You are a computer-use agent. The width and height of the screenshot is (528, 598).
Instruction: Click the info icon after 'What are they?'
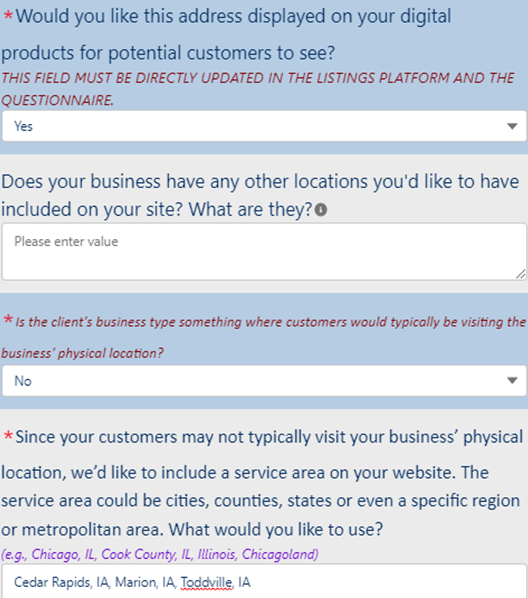(321, 210)
